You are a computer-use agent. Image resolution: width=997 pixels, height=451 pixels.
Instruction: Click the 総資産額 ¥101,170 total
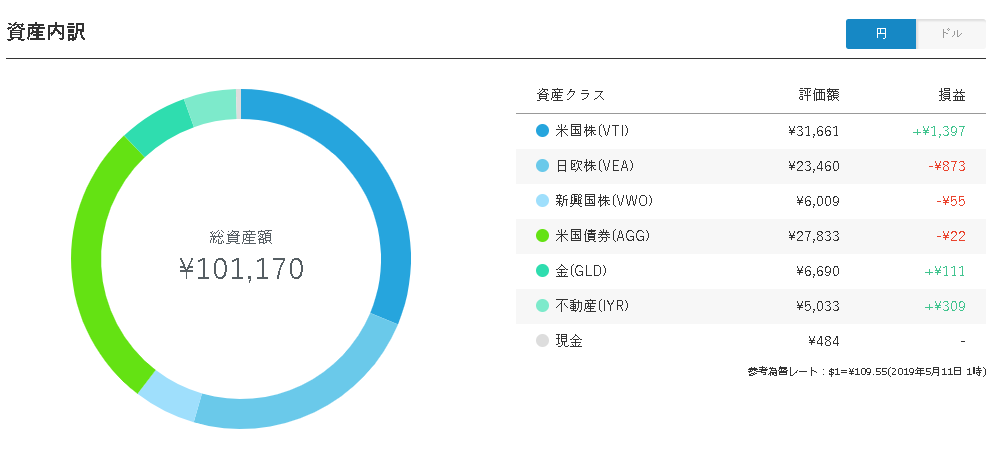[x=241, y=256]
